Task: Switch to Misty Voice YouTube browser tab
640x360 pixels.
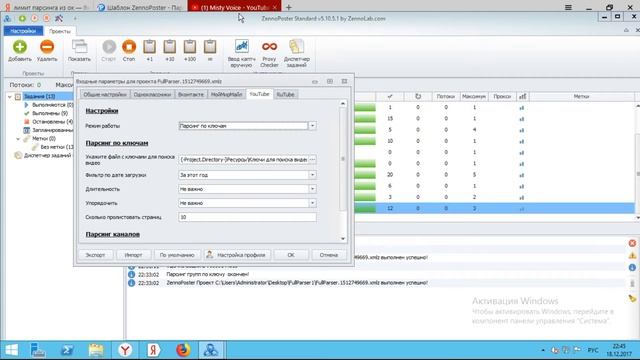Action: [233, 7]
